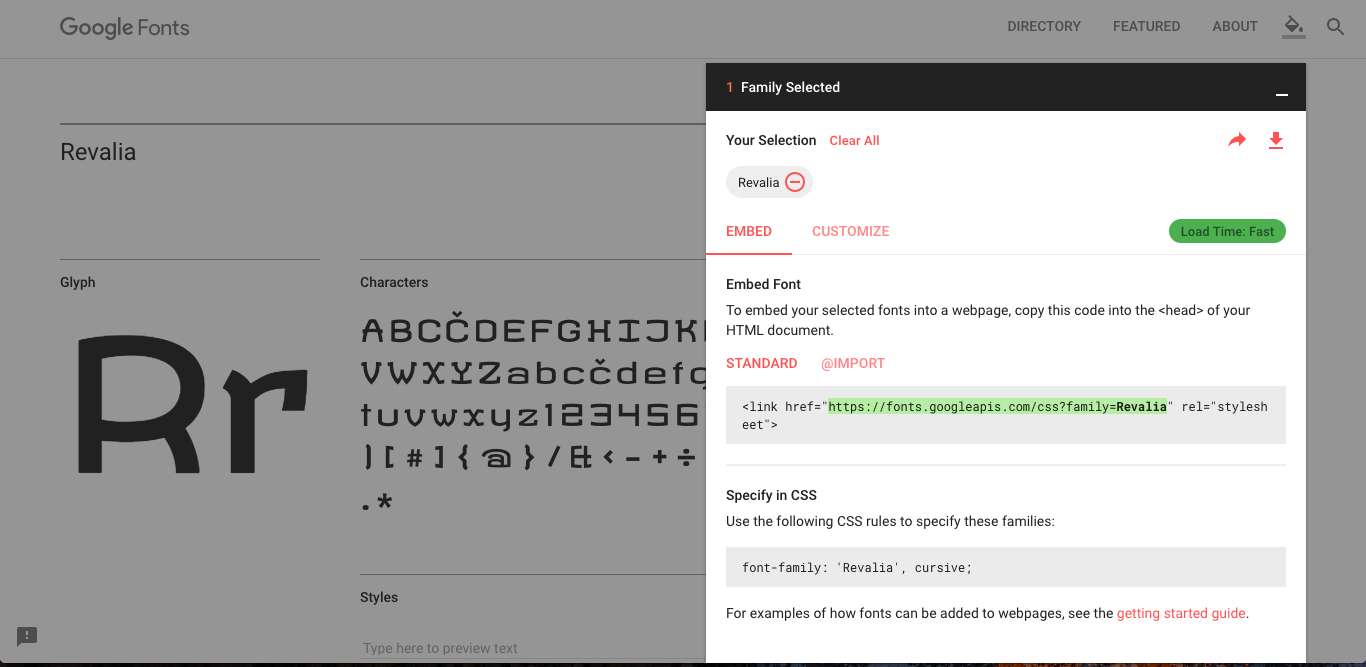Switch to the Customize tab
Image resolution: width=1366 pixels, height=667 pixels.
[850, 231]
